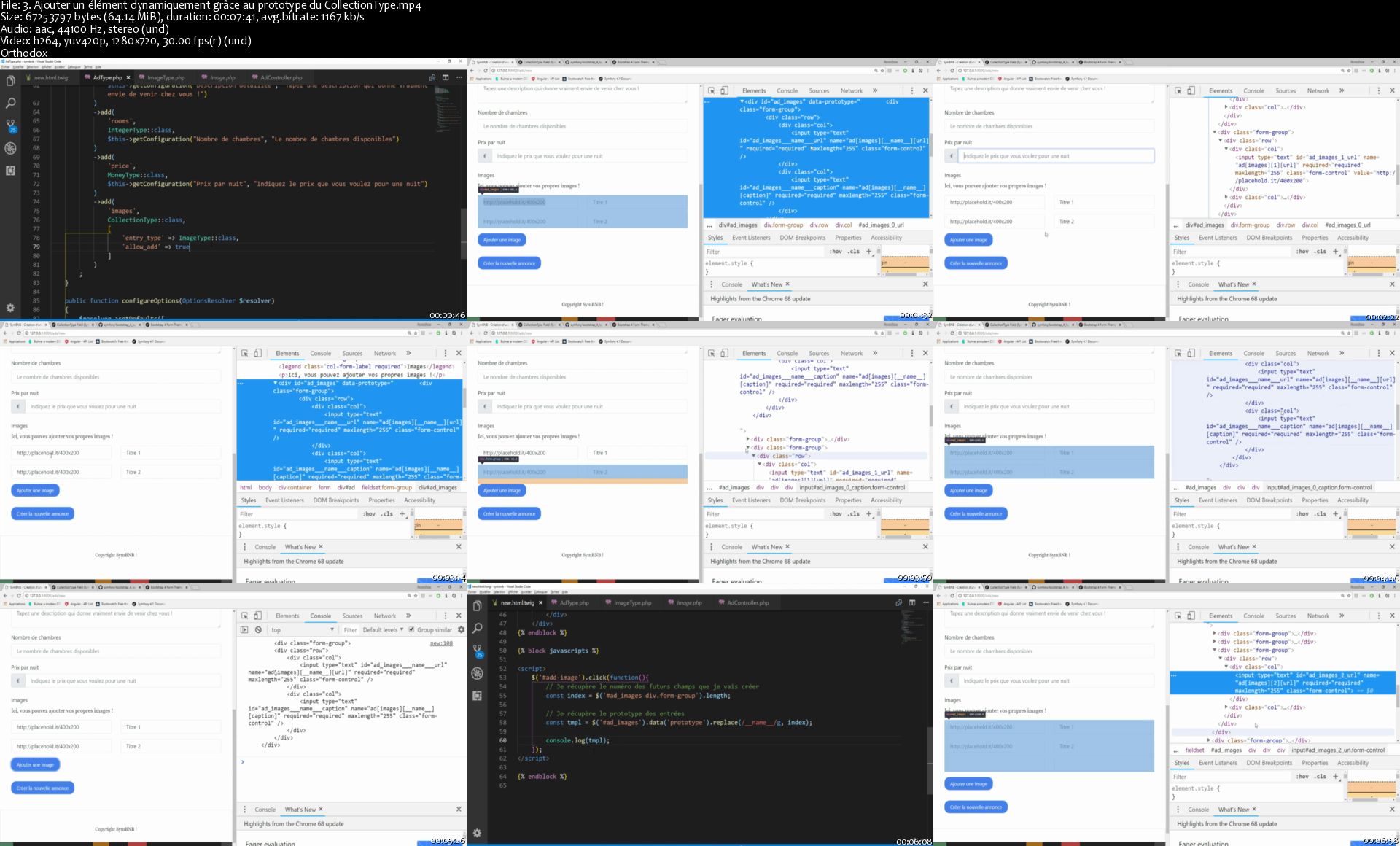Follow the new:108 source link in the console
The image size is (1400, 846).
pyautogui.click(x=441, y=643)
